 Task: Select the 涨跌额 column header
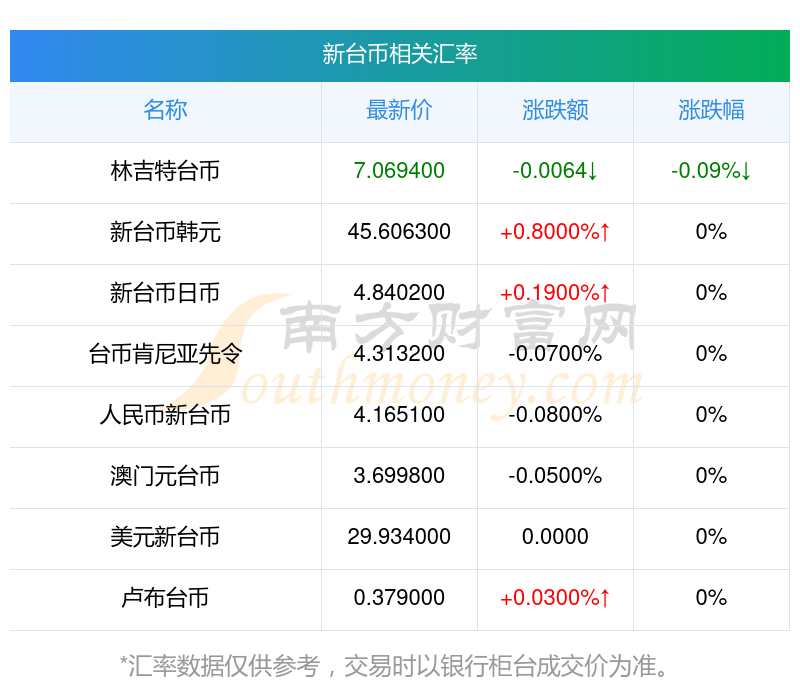[555, 110]
